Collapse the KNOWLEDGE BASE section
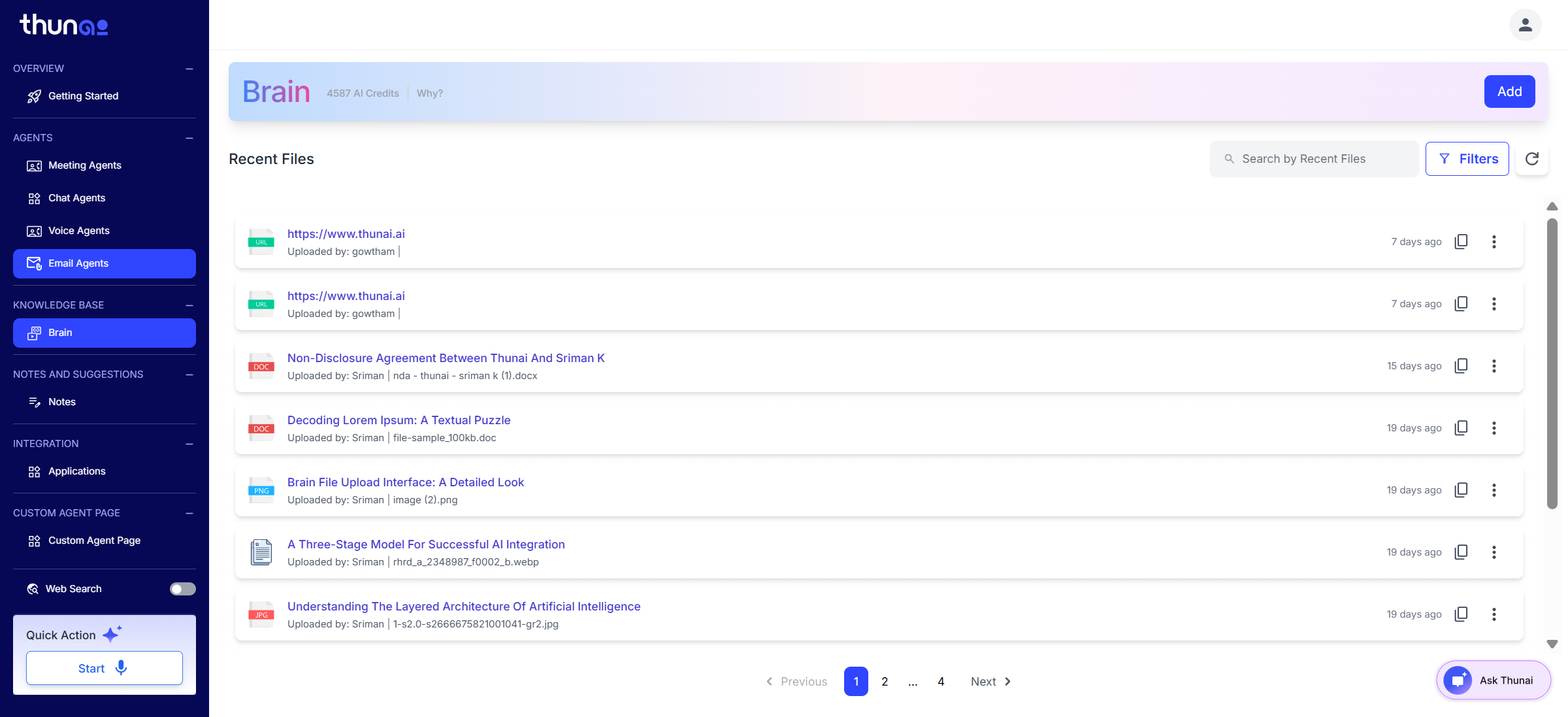1568x717 pixels. pos(189,305)
